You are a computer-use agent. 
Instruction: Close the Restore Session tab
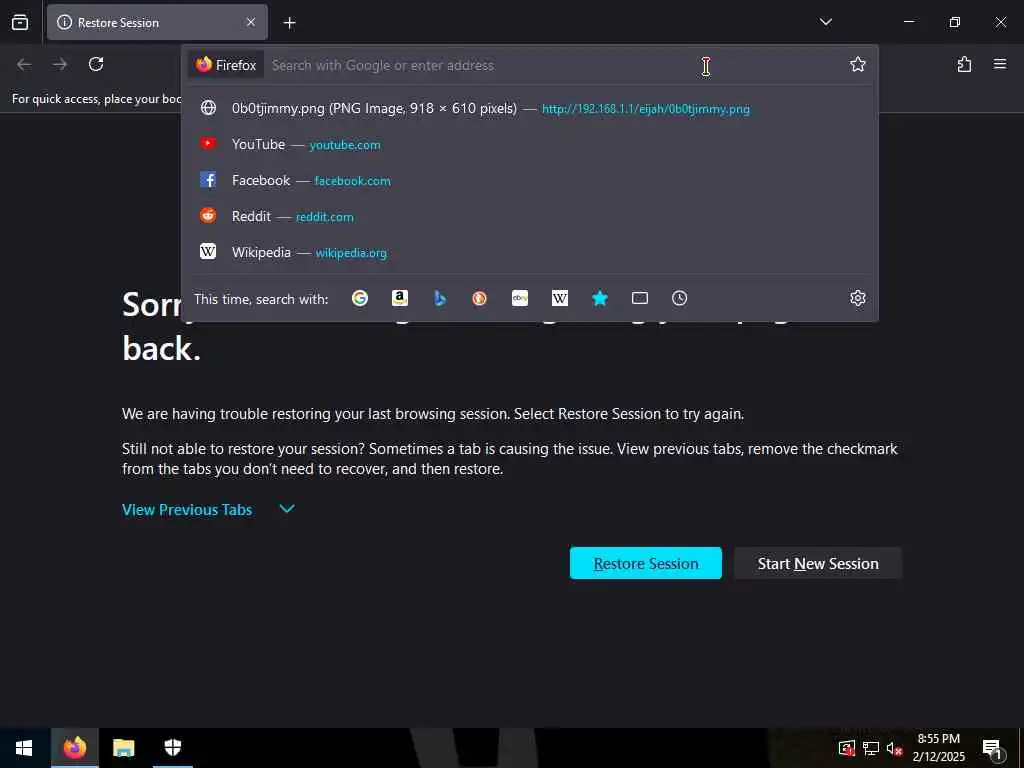[x=250, y=22]
